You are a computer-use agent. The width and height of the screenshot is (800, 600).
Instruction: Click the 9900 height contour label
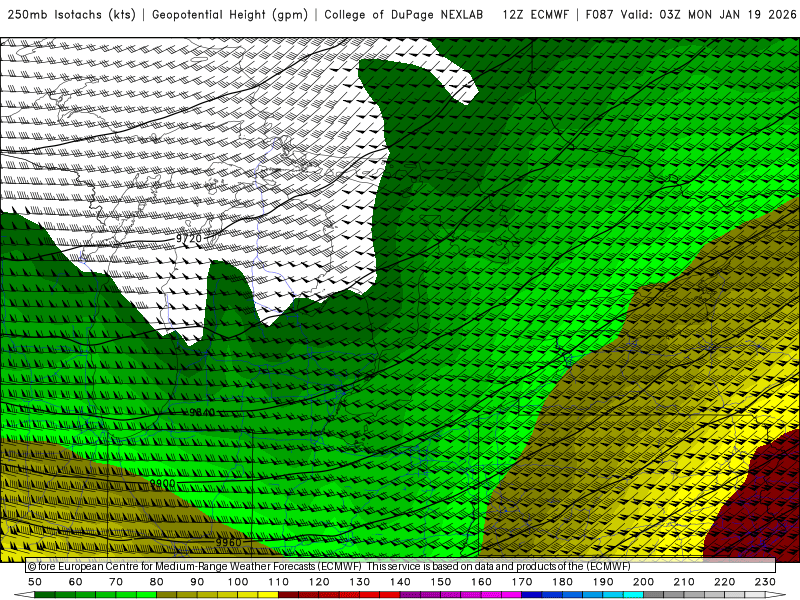162,484
